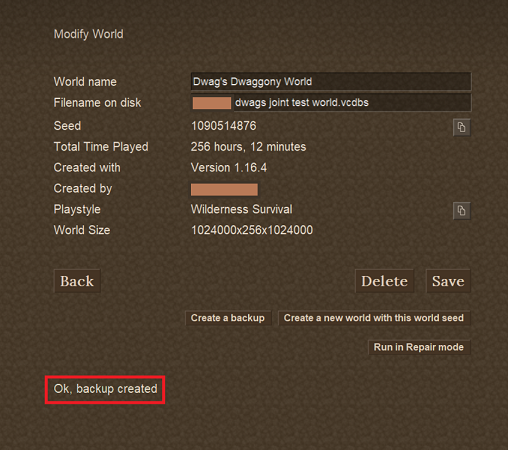Click the Created by label

tap(83, 189)
